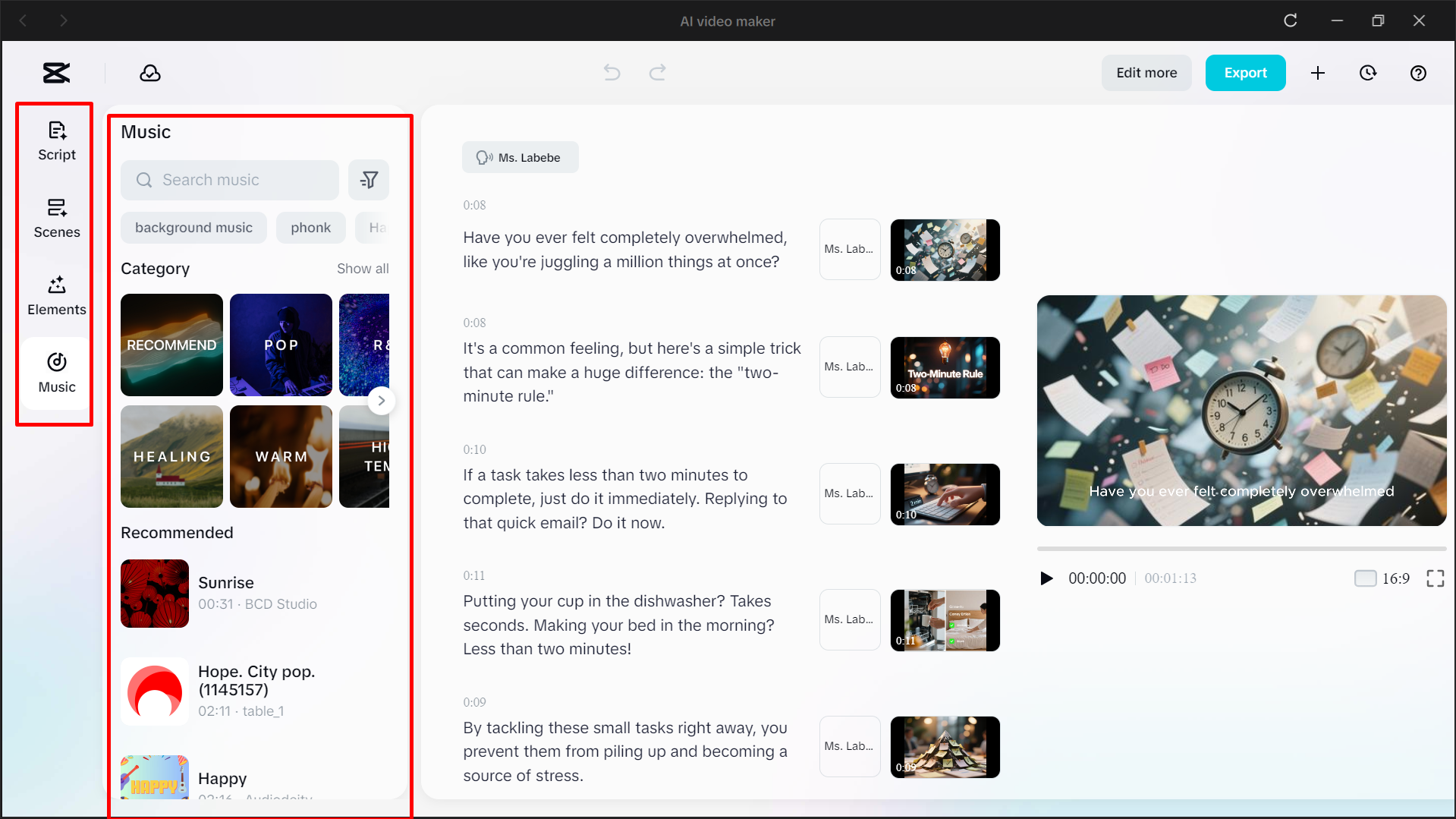
Task: Select the Music panel icon
Action: coord(56,373)
